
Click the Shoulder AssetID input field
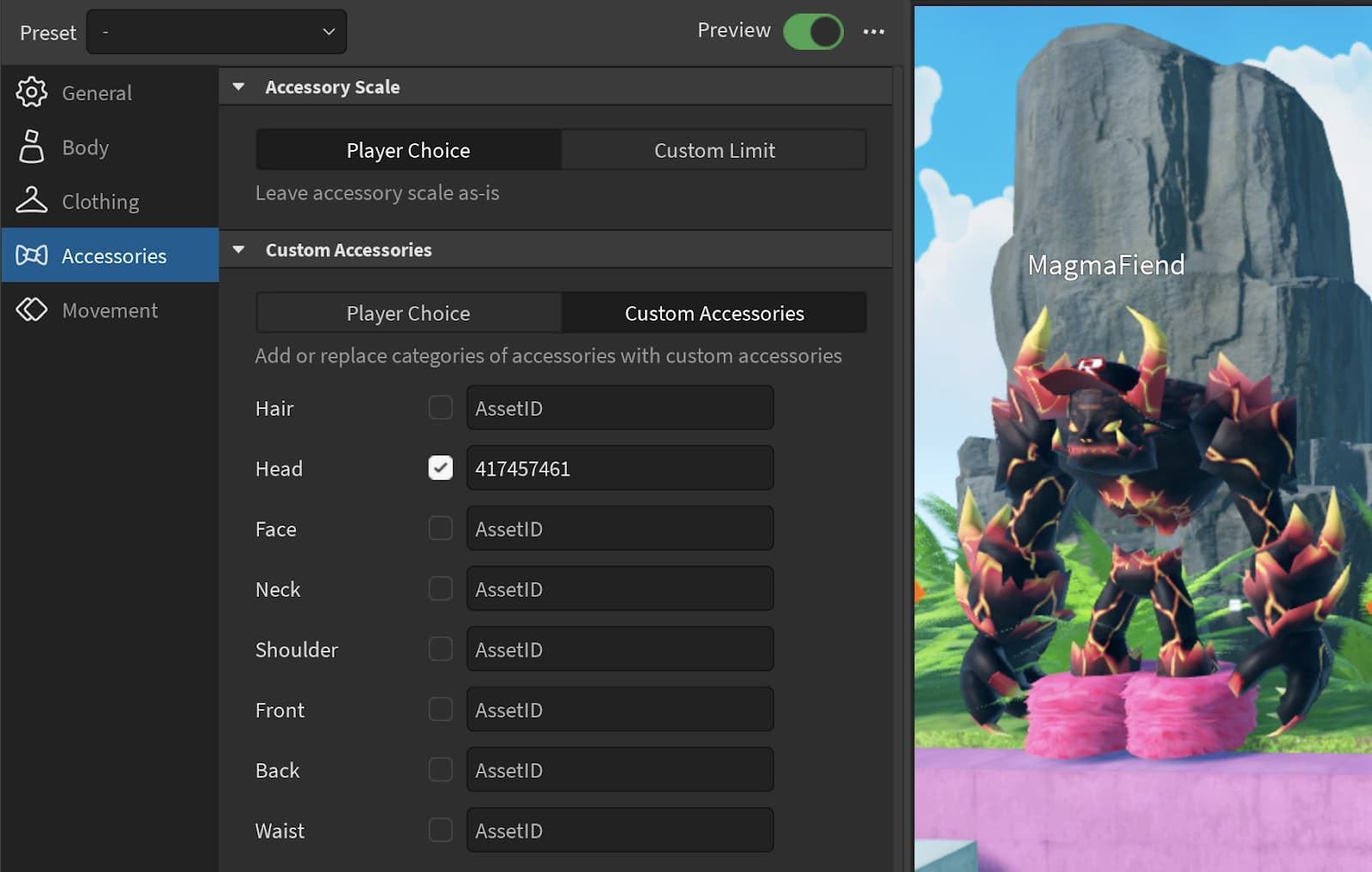[620, 649]
